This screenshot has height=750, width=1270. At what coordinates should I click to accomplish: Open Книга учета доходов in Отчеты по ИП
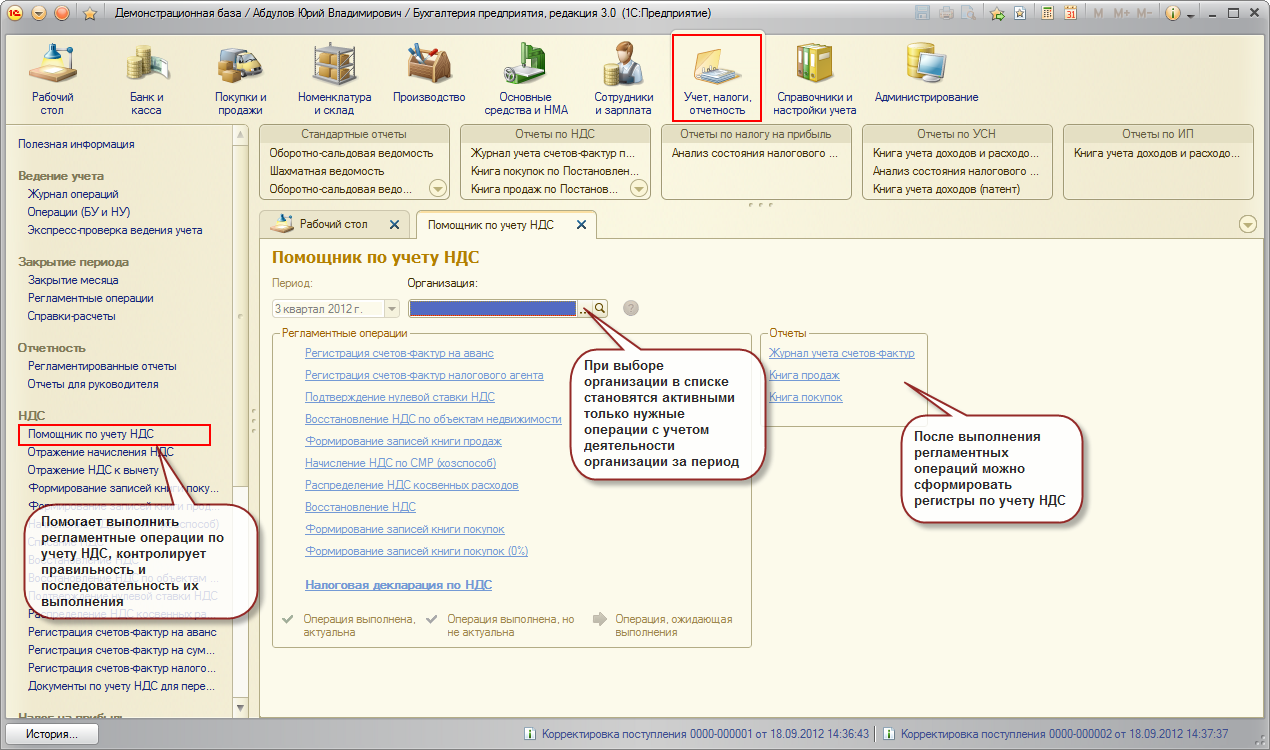click(1157, 153)
